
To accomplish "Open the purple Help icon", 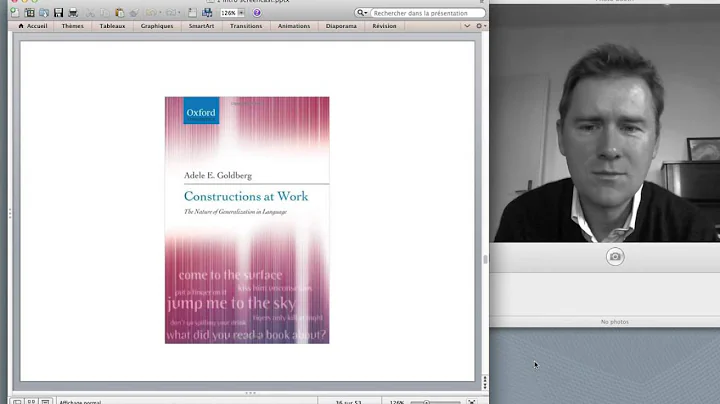I will tap(257, 13).
